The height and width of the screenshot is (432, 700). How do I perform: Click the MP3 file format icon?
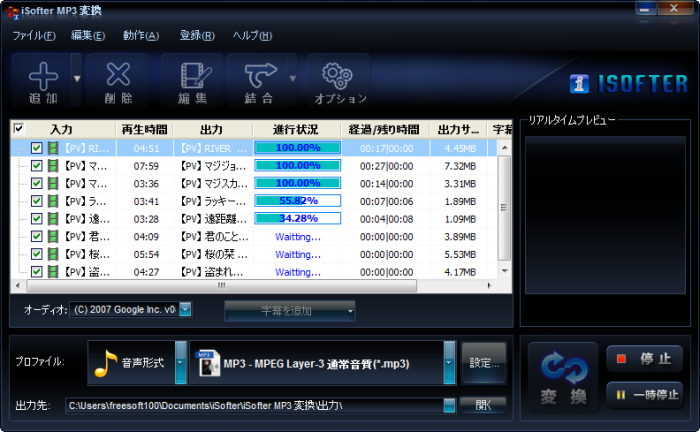(208, 363)
